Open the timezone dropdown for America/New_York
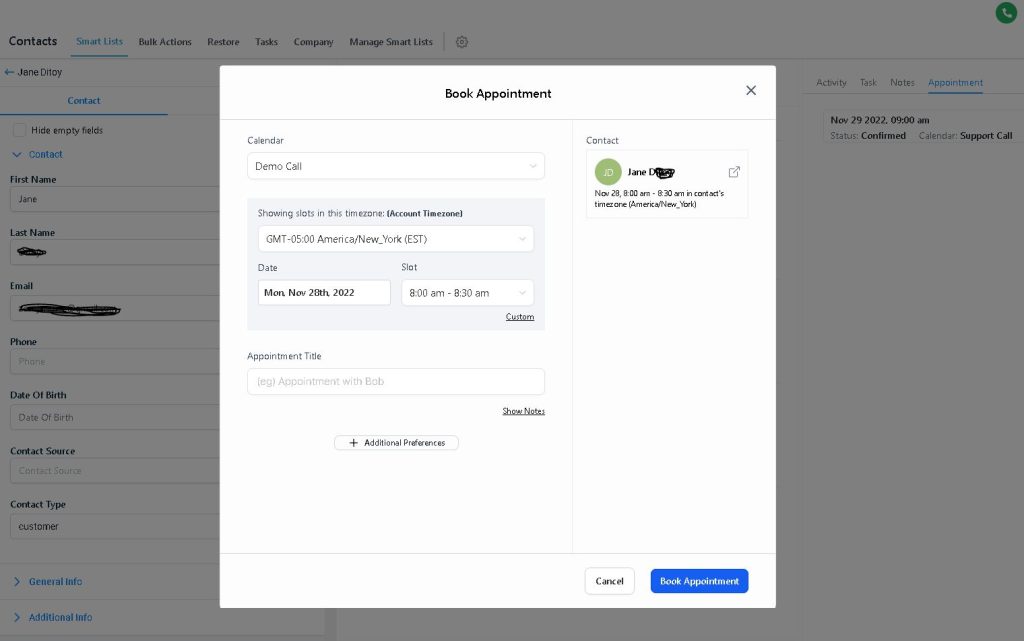This screenshot has height=641, width=1024. (396, 239)
